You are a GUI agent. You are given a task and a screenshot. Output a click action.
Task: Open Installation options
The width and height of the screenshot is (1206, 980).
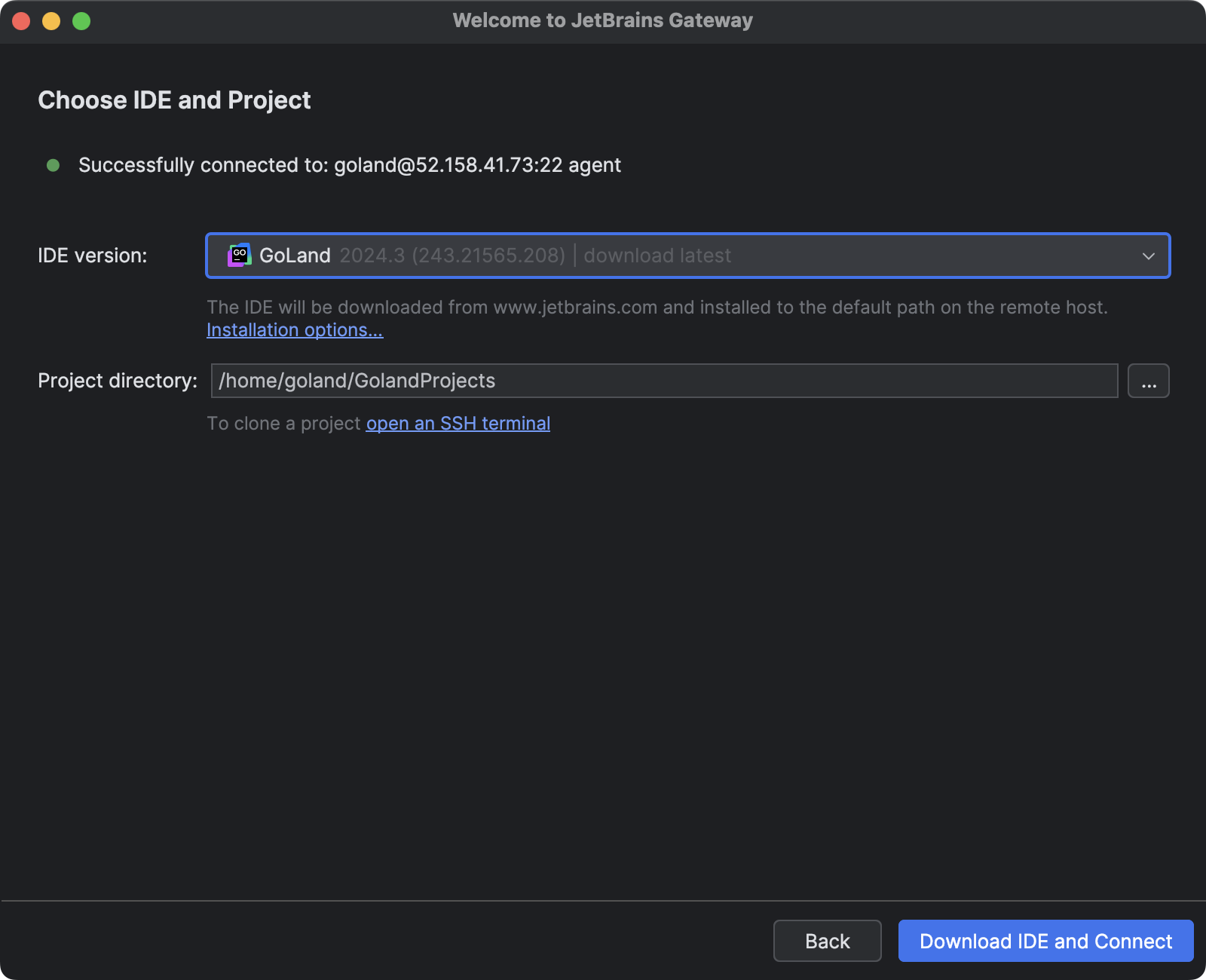(295, 329)
